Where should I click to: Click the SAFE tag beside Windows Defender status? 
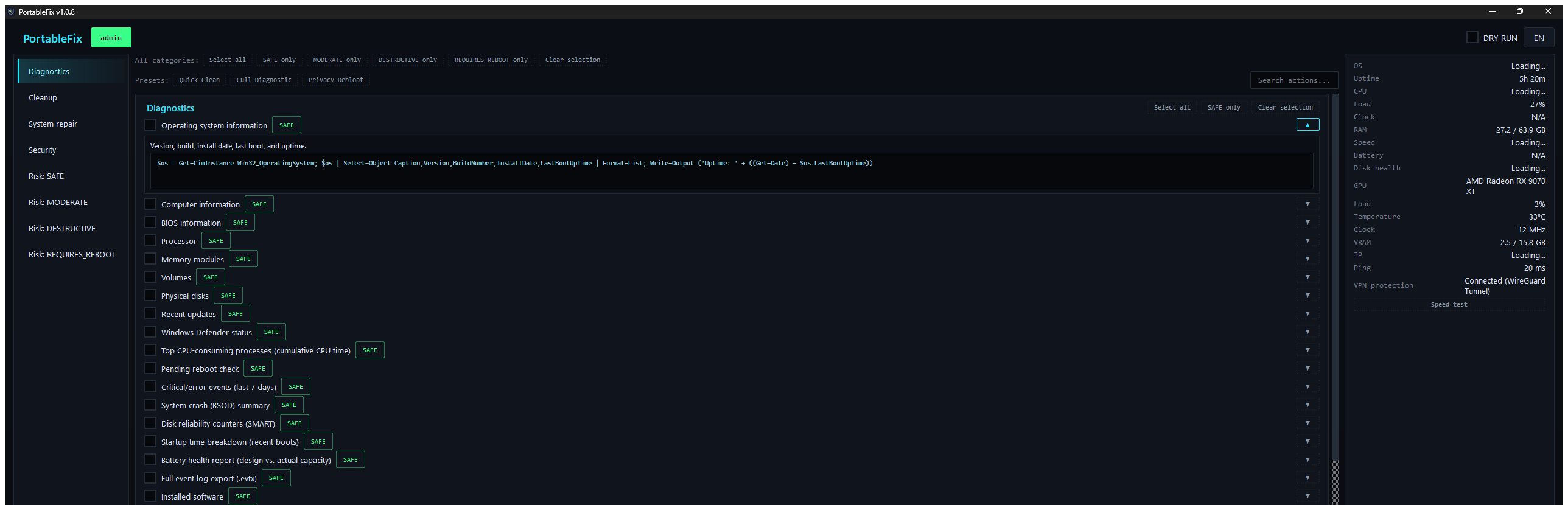point(271,332)
